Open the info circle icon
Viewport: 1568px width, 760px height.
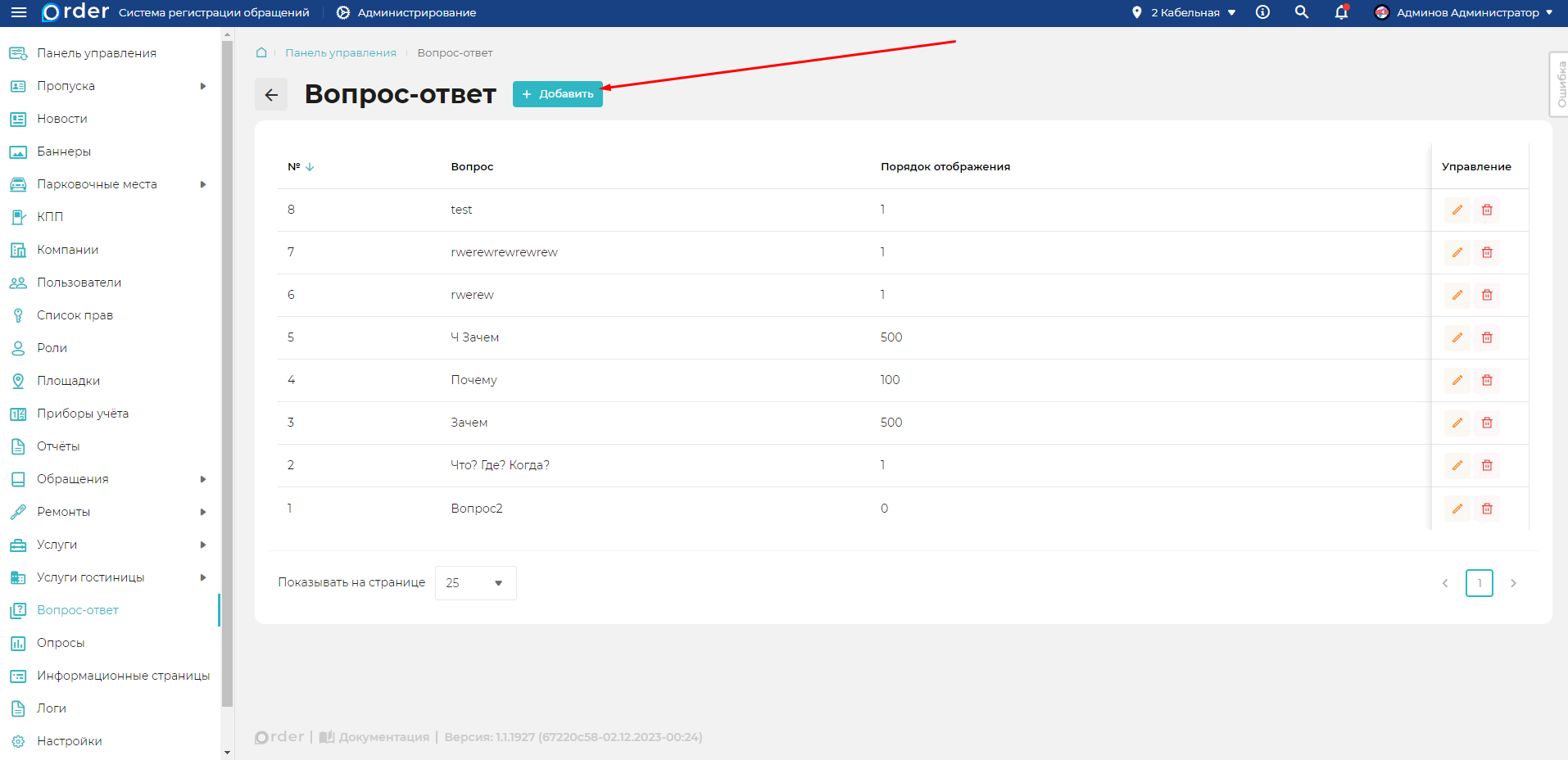(1262, 12)
